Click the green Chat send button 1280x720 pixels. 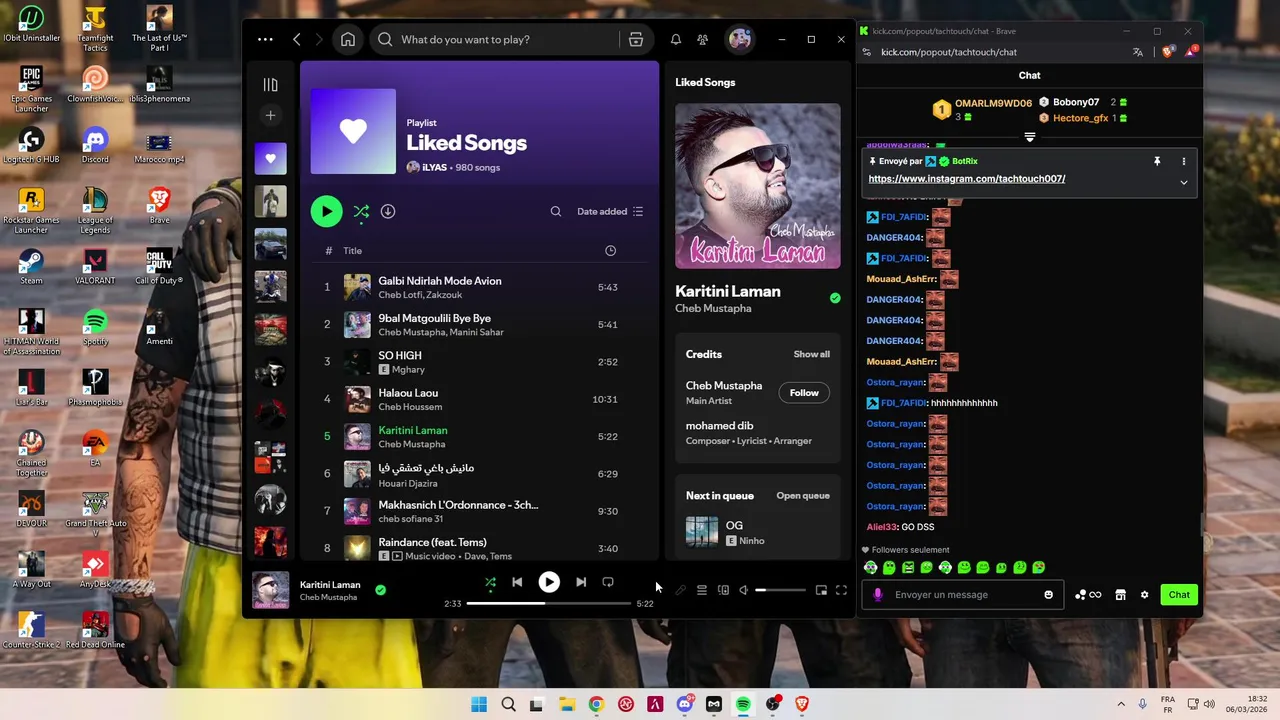1179,595
